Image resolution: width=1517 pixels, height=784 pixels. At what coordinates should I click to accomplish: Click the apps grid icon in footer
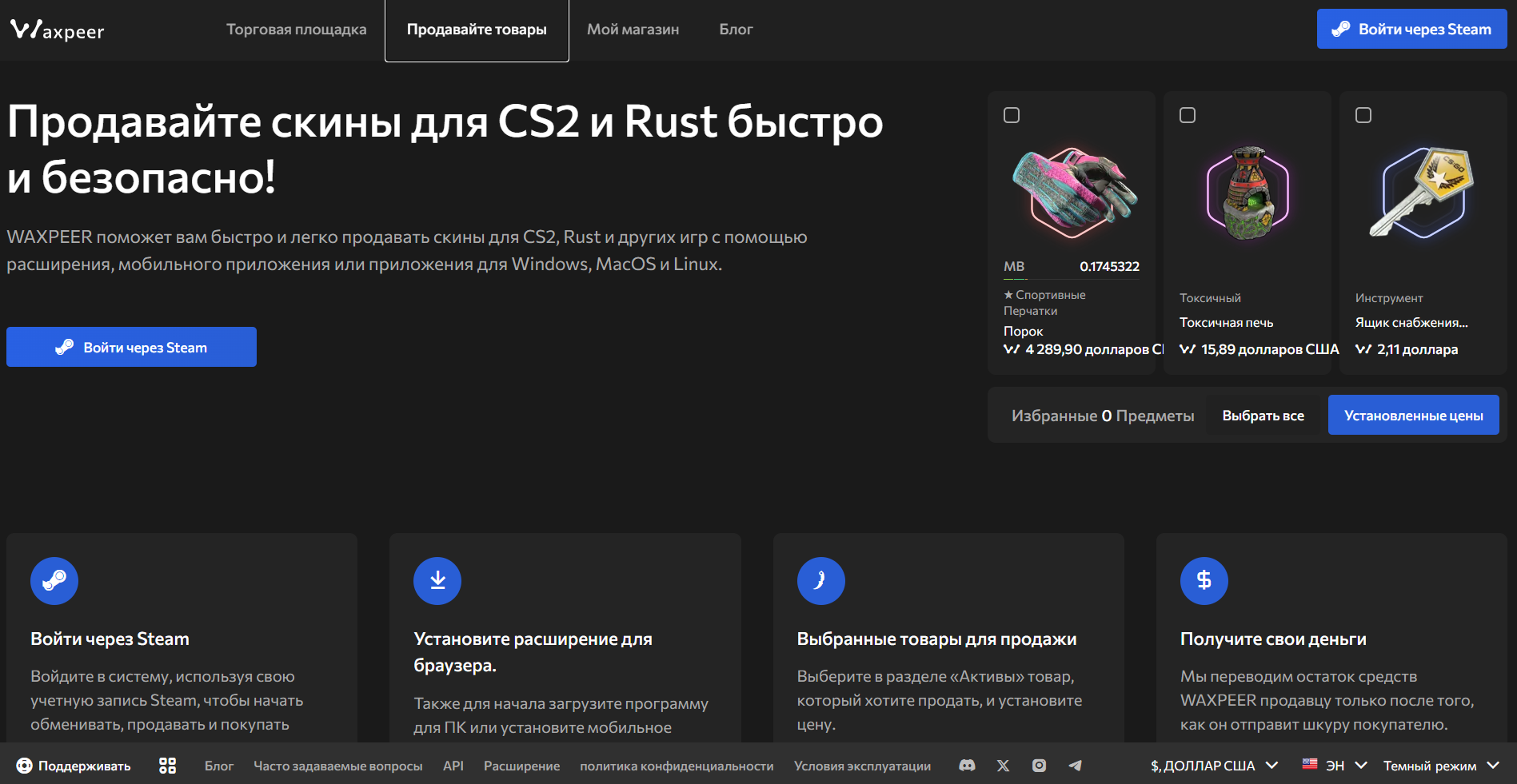point(167,766)
